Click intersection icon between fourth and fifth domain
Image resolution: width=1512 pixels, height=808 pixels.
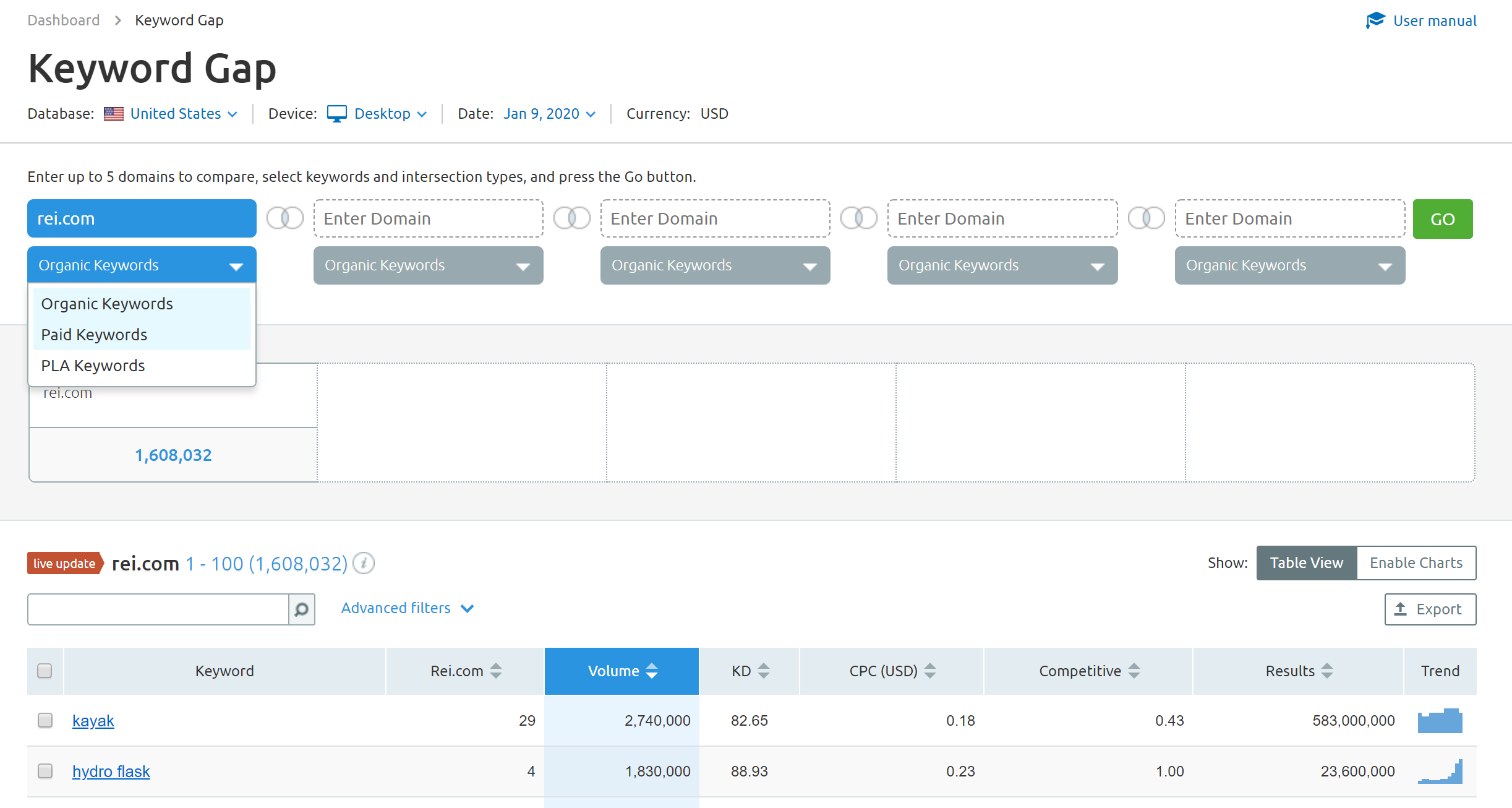tap(1147, 218)
